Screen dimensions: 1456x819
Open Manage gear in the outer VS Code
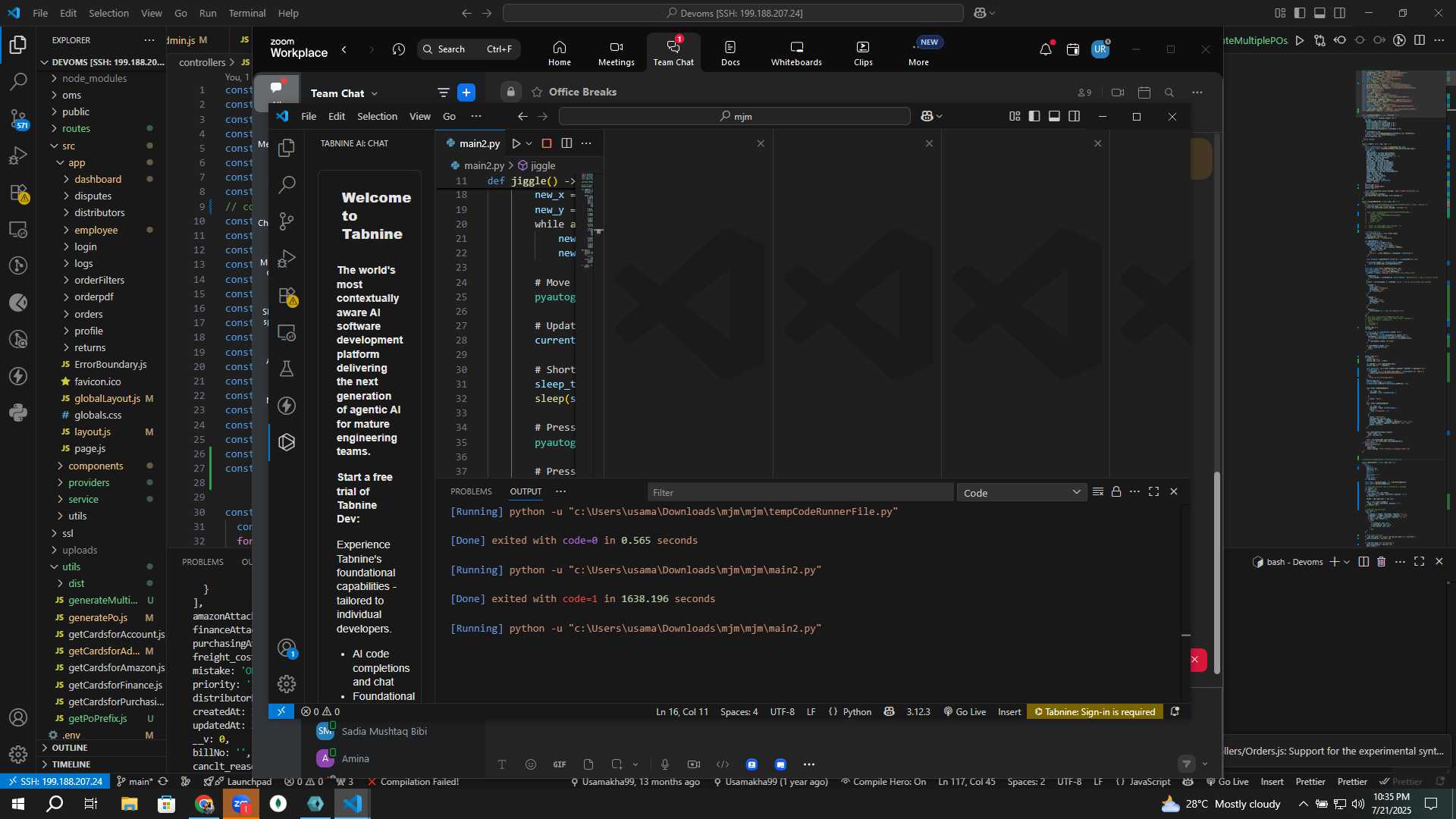pos(18,754)
